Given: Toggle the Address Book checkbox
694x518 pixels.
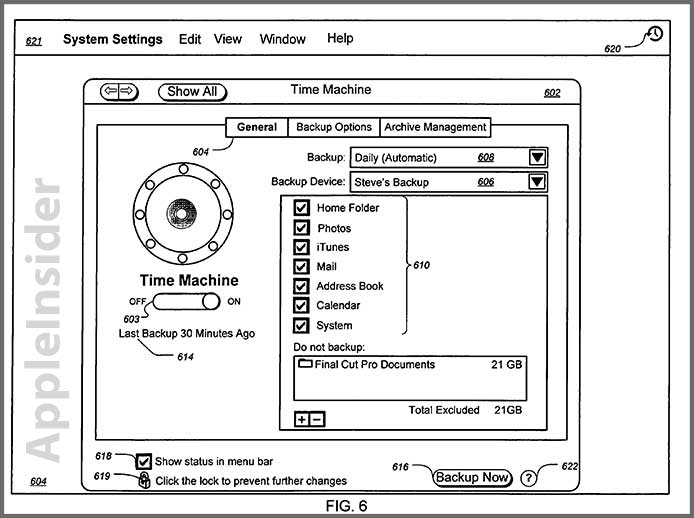Looking at the screenshot, I should coord(301,286).
